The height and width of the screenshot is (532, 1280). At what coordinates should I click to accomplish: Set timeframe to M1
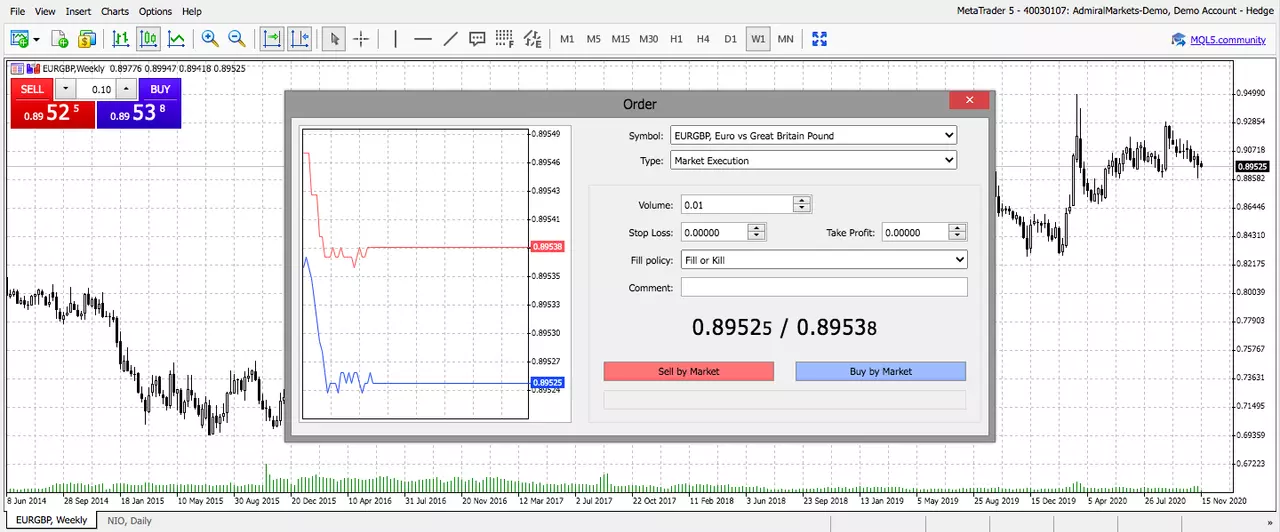[x=567, y=39]
